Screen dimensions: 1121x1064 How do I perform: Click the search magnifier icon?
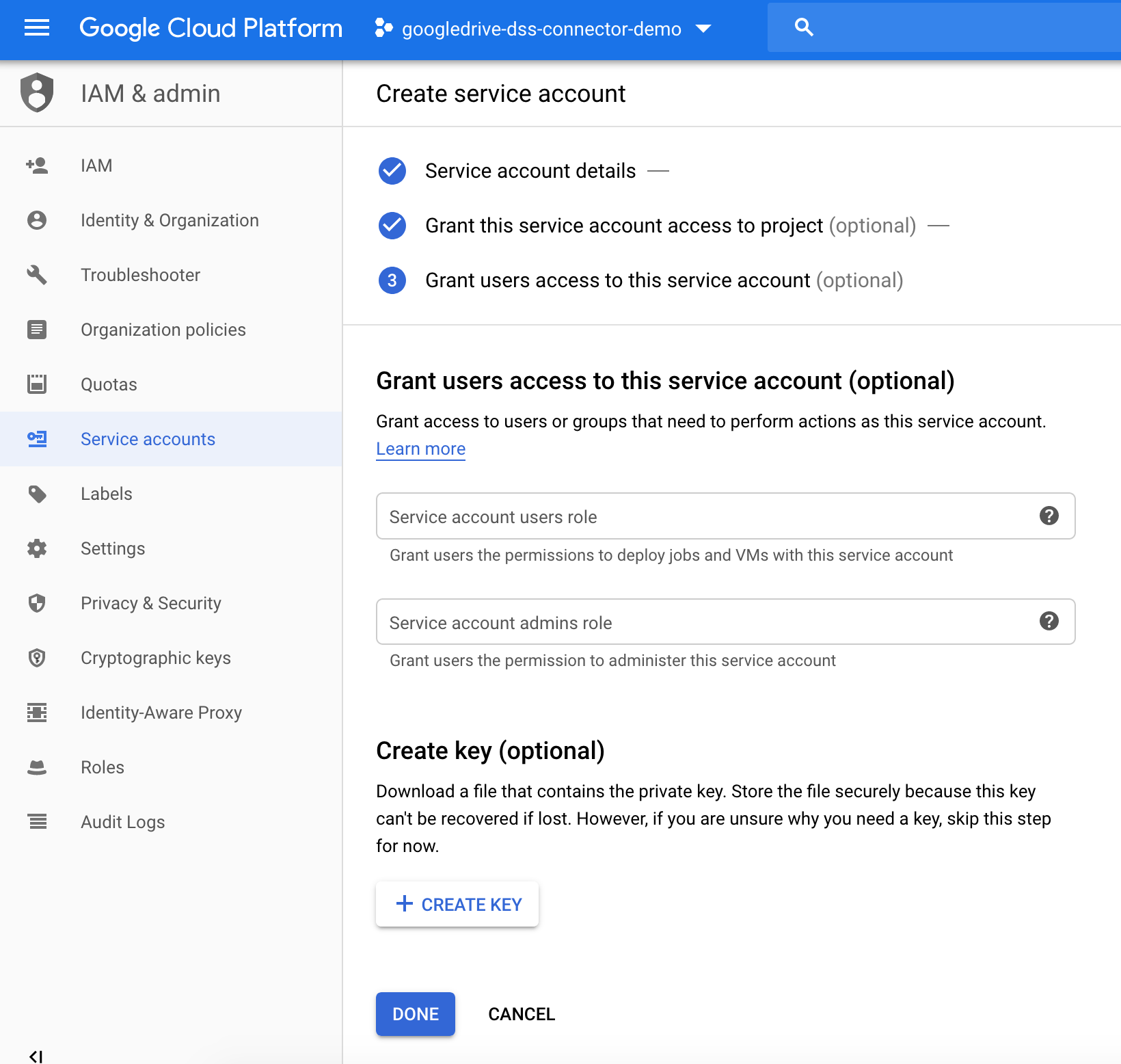[804, 27]
